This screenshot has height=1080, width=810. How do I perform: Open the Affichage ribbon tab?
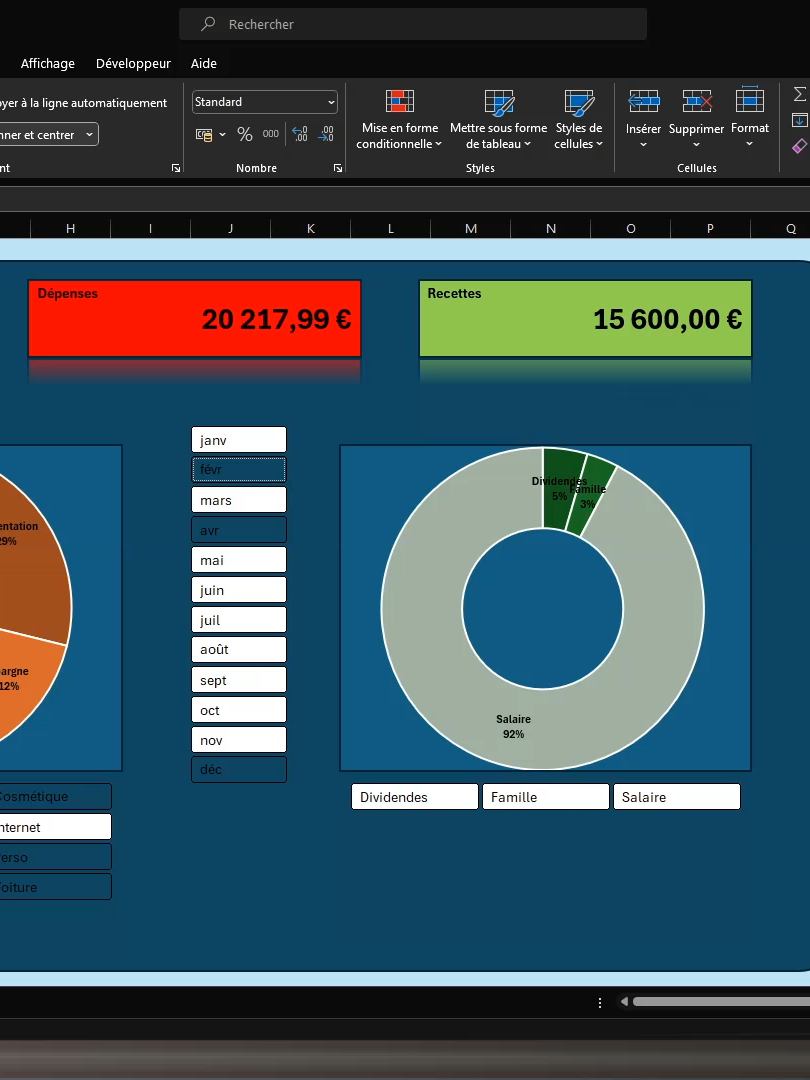(48, 63)
